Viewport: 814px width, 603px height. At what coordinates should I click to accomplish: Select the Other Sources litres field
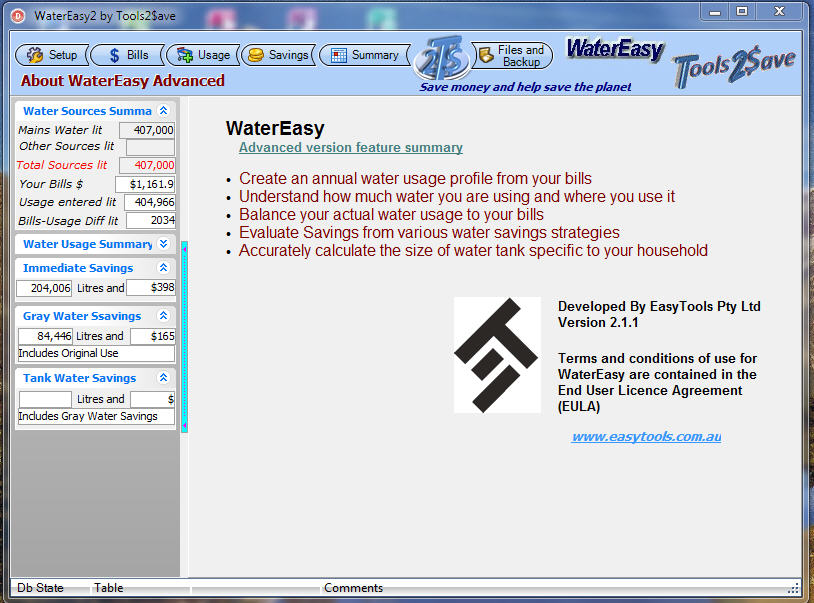pyautogui.click(x=150, y=147)
